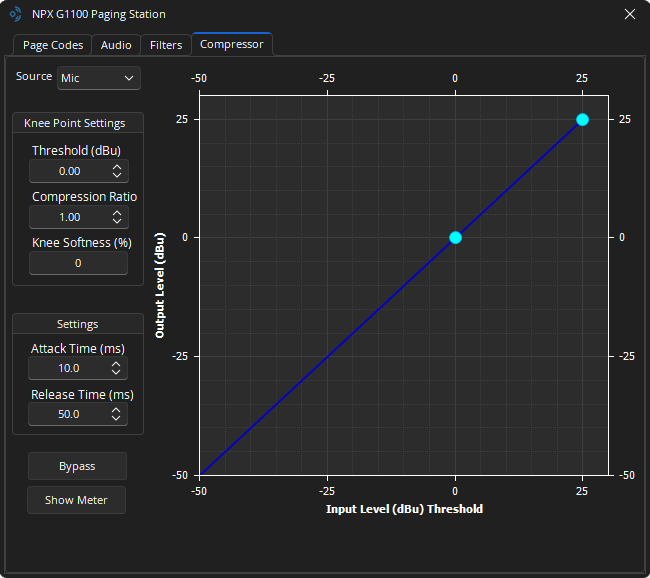Image resolution: width=650 pixels, height=578 pixels.
Task: Switch to the Page Codes tab
Action: pyautogui.click(x=52, y=45)
